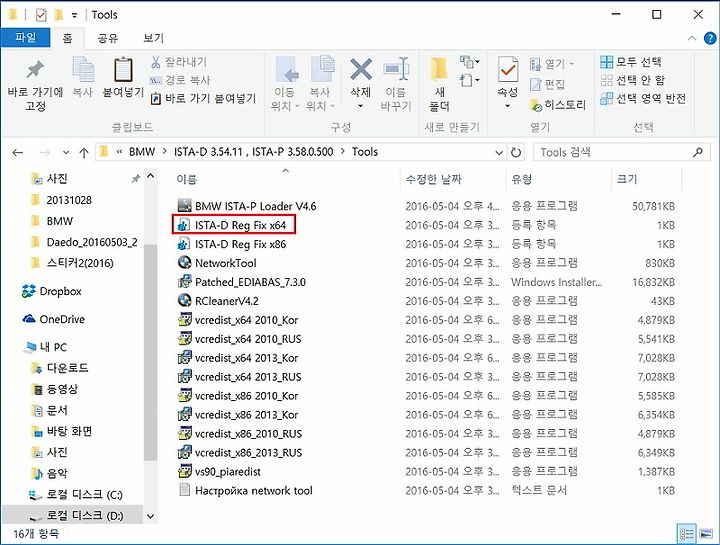
Task: Open the New item dropdown
Action: tap(470, 62)
